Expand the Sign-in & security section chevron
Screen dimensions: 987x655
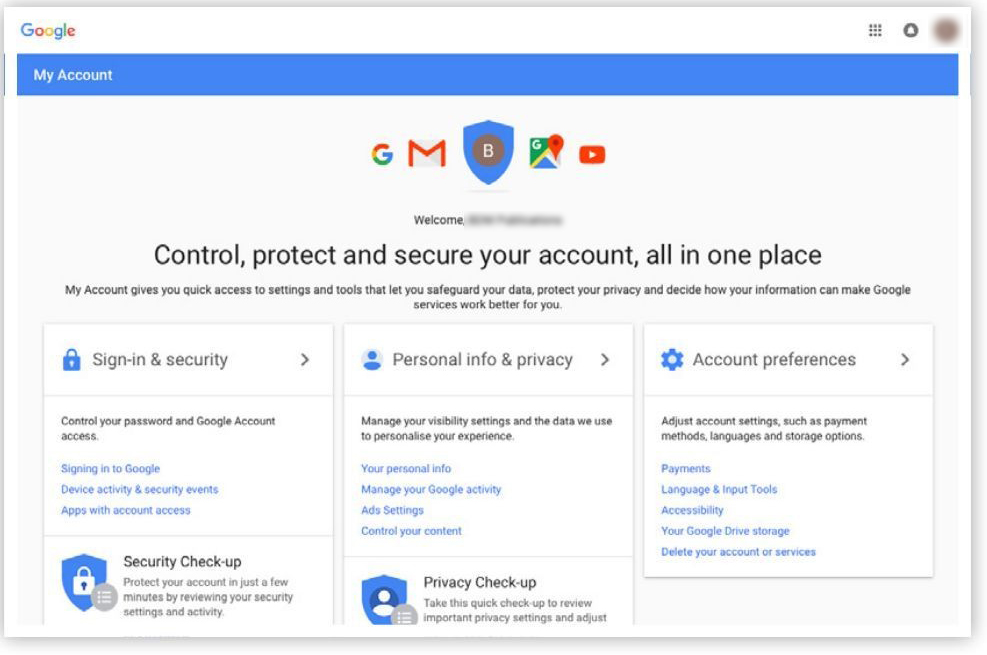(305, 360)
